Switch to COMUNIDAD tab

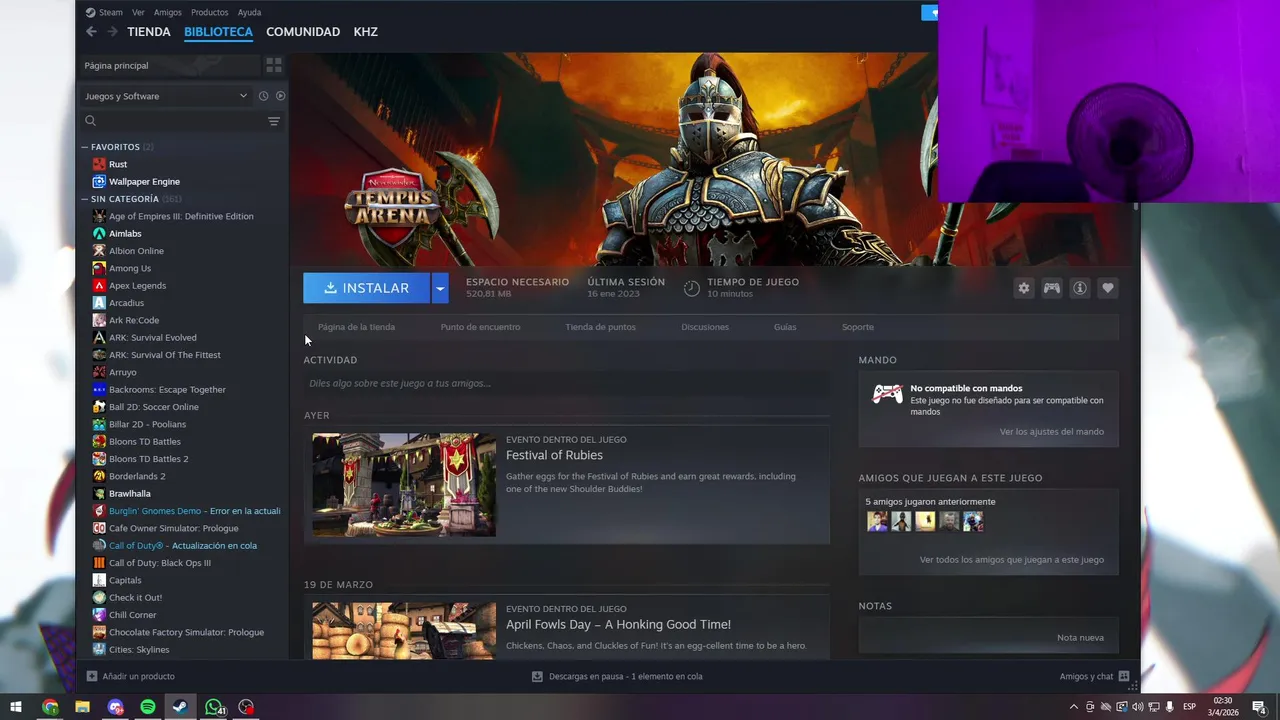(x=303, y=32)
